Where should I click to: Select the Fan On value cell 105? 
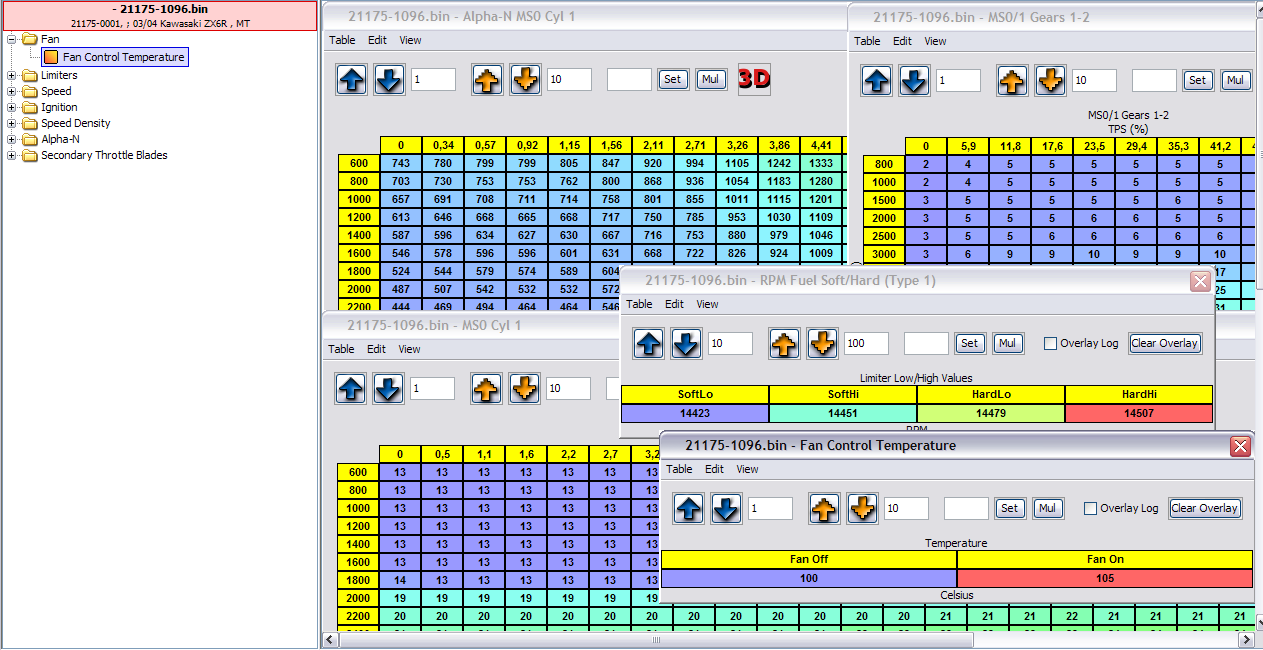pyautogui.click(x=1104, y=578)
